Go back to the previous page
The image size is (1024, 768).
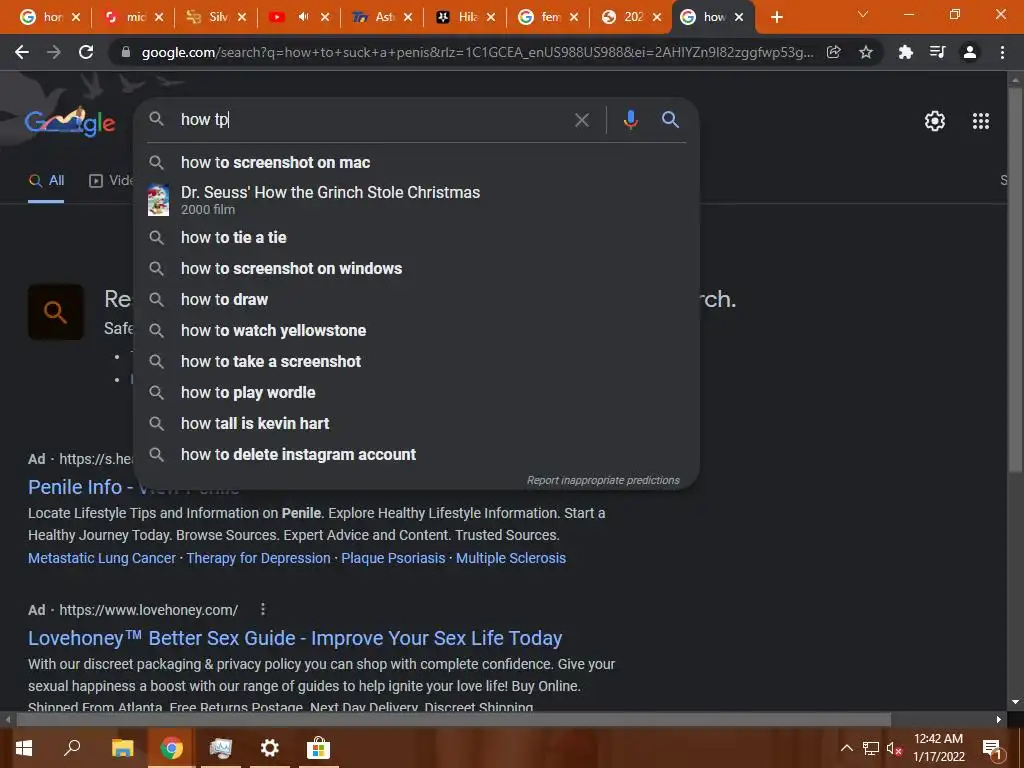[x=22, y=52]
